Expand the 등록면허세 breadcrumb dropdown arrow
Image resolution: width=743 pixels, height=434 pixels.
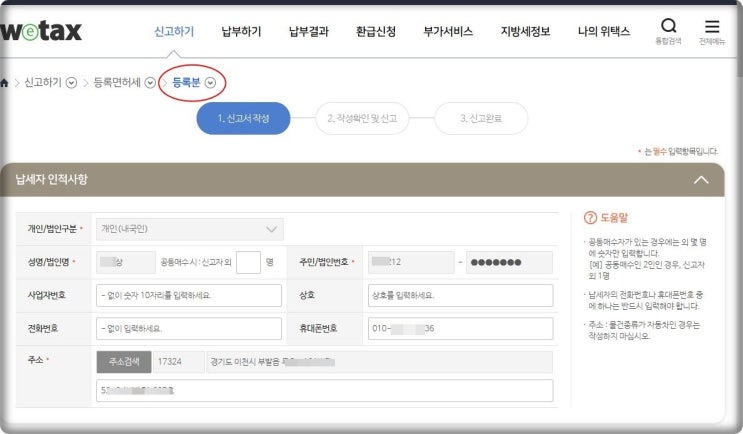[150, 83]
